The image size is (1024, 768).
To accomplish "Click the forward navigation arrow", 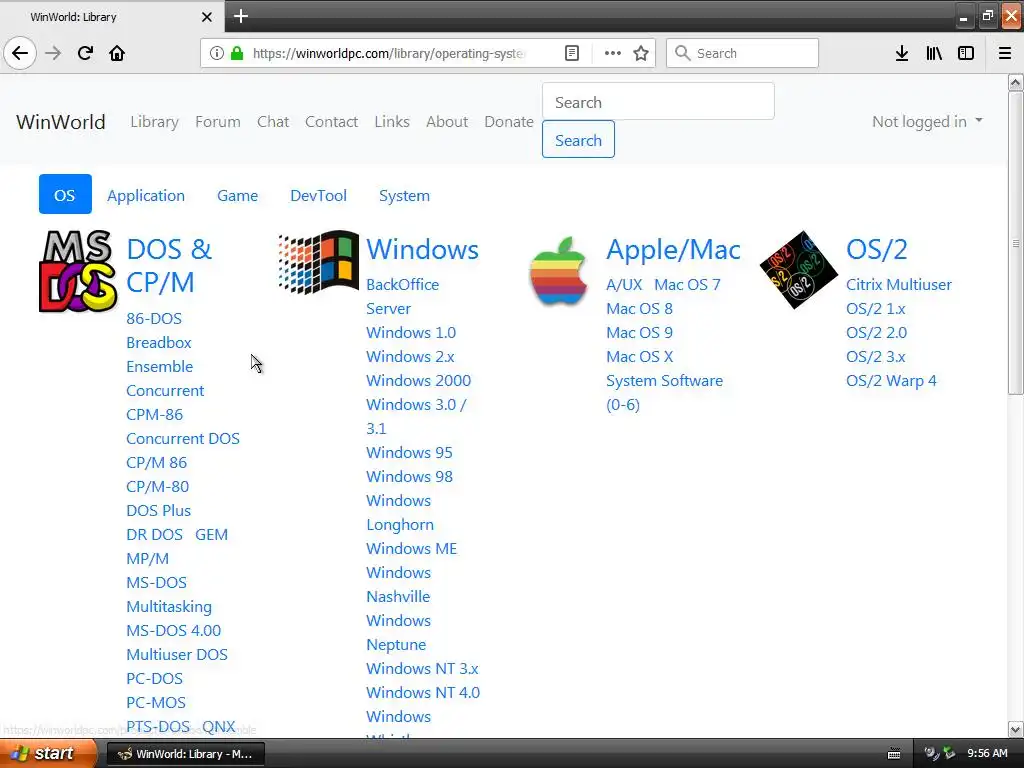I will 53,53.
